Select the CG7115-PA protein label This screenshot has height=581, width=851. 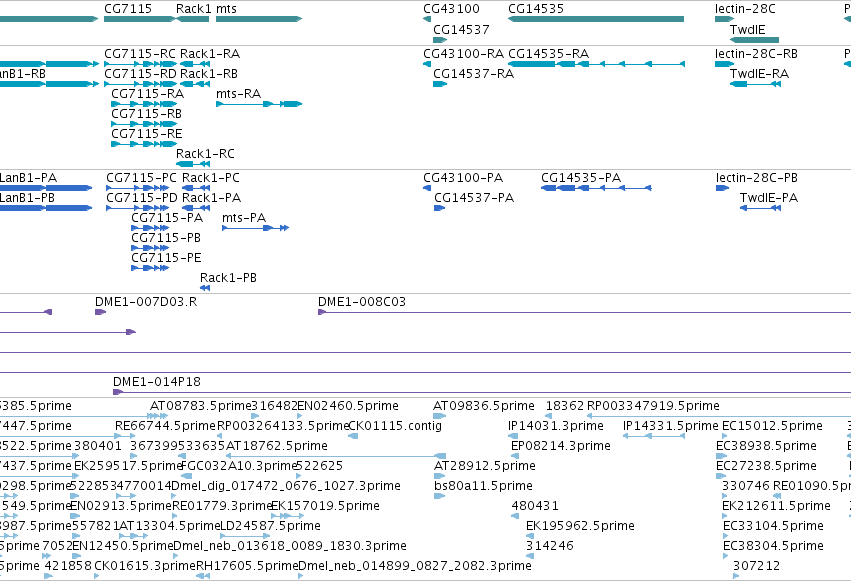pyautogui.click(x=167, y=218)
